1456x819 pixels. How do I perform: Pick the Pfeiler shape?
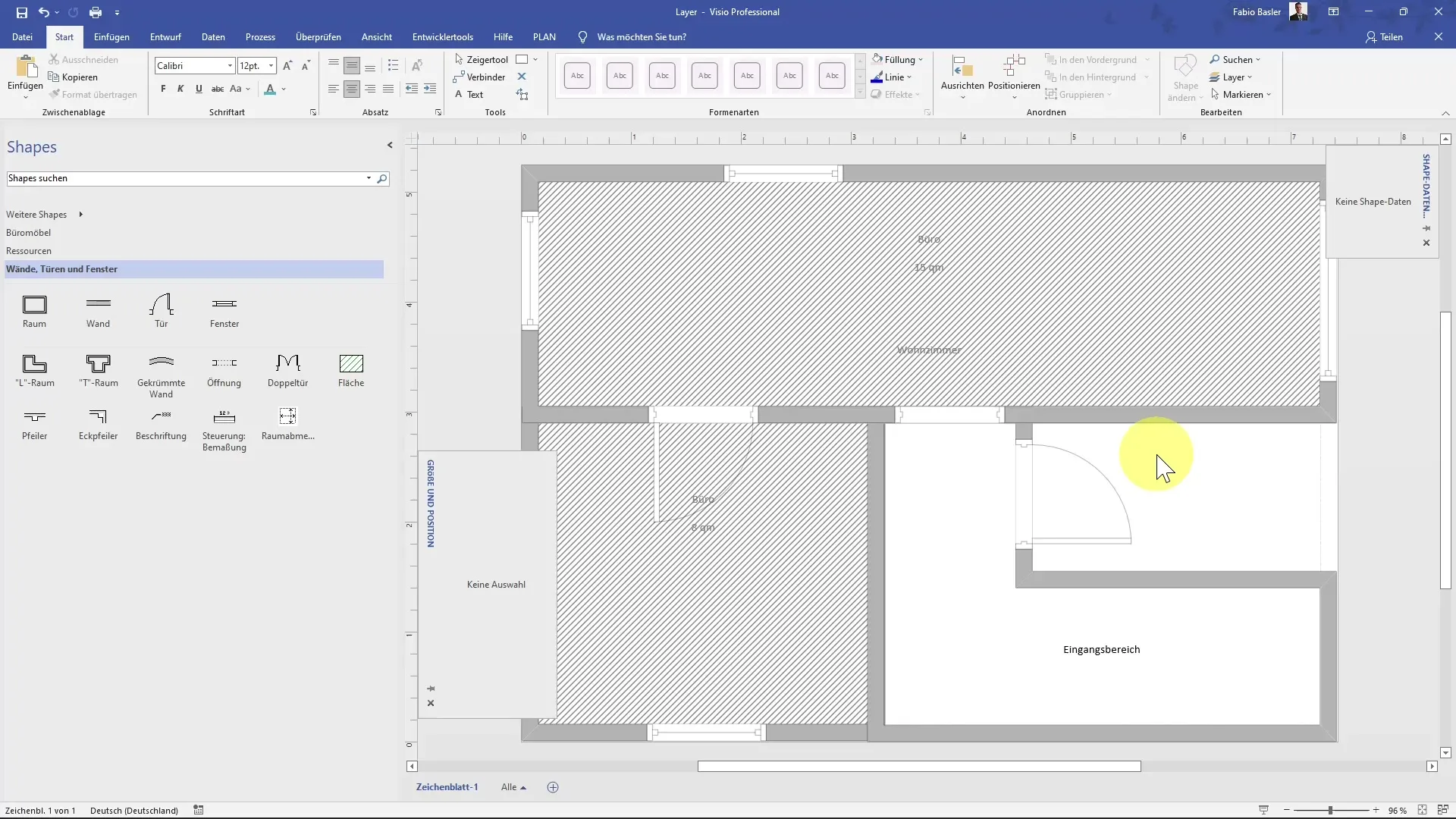click(x=34, y=425)
